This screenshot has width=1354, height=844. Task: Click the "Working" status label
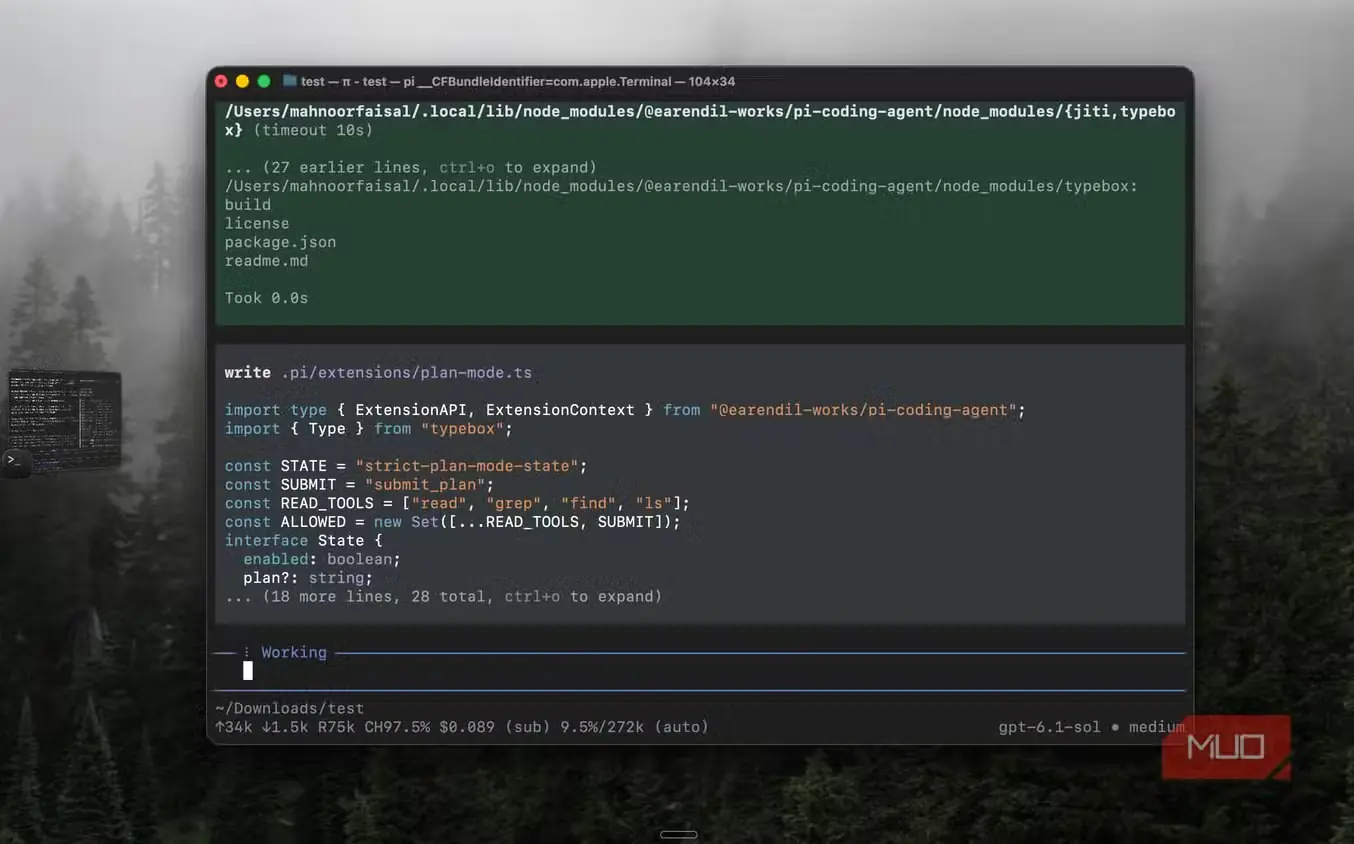coord(294,652)
